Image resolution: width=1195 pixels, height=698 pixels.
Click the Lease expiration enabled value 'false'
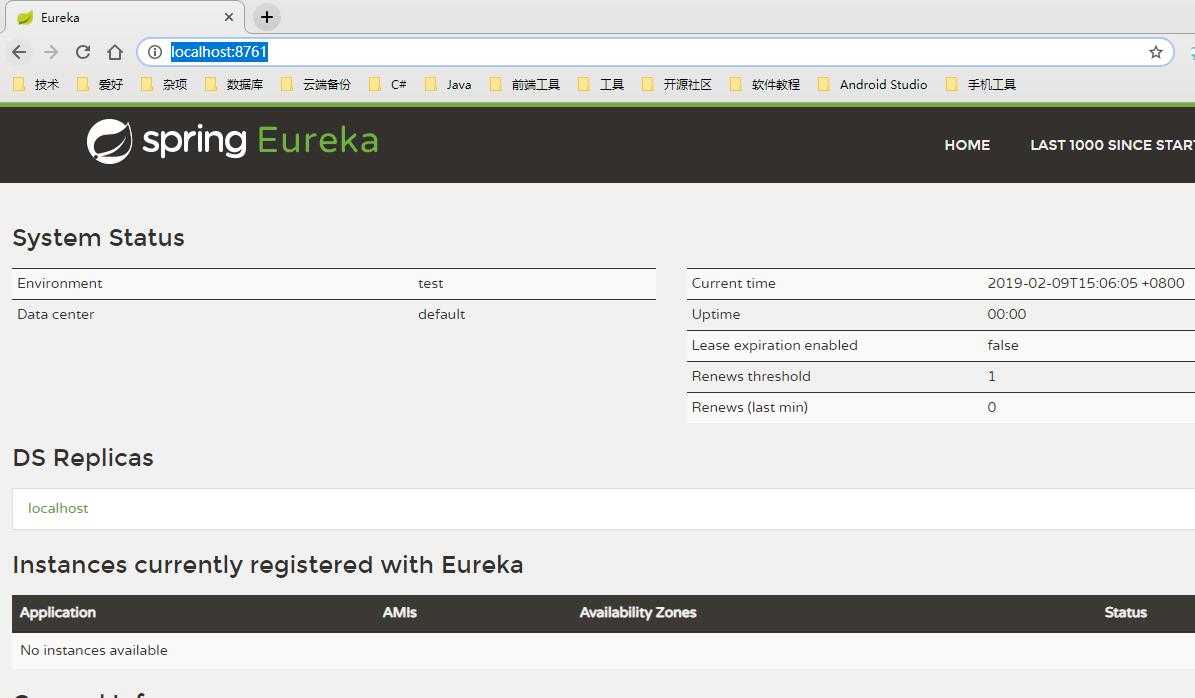click(x=1003, y=346)
